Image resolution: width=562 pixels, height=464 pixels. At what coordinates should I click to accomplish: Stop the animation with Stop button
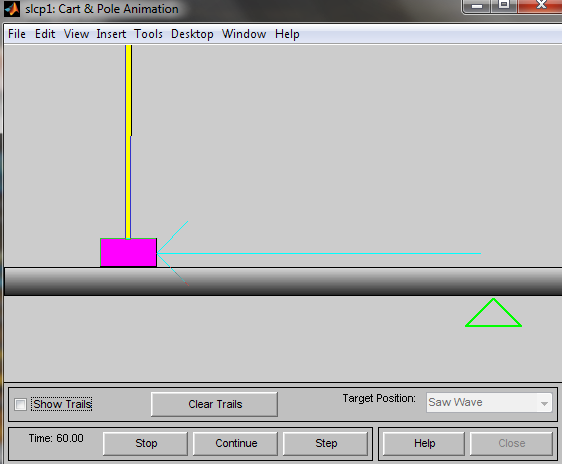pyautogui.click(x=145, y=444)
